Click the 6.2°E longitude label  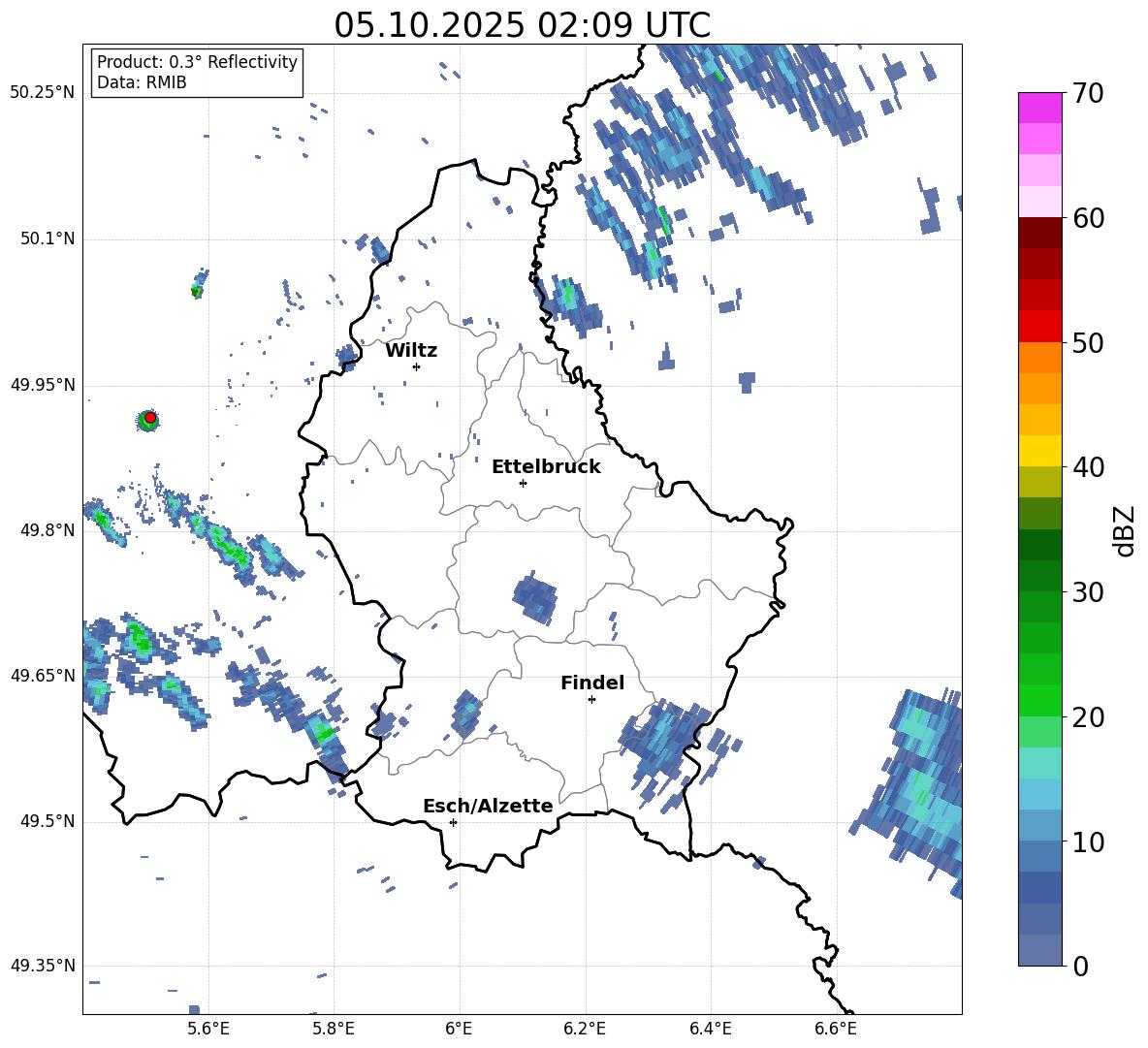point(585,1029)
